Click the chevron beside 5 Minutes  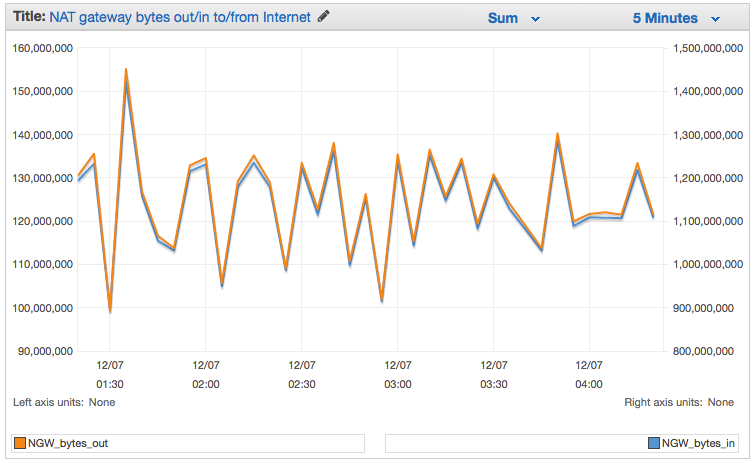click(x=715, y=19)
